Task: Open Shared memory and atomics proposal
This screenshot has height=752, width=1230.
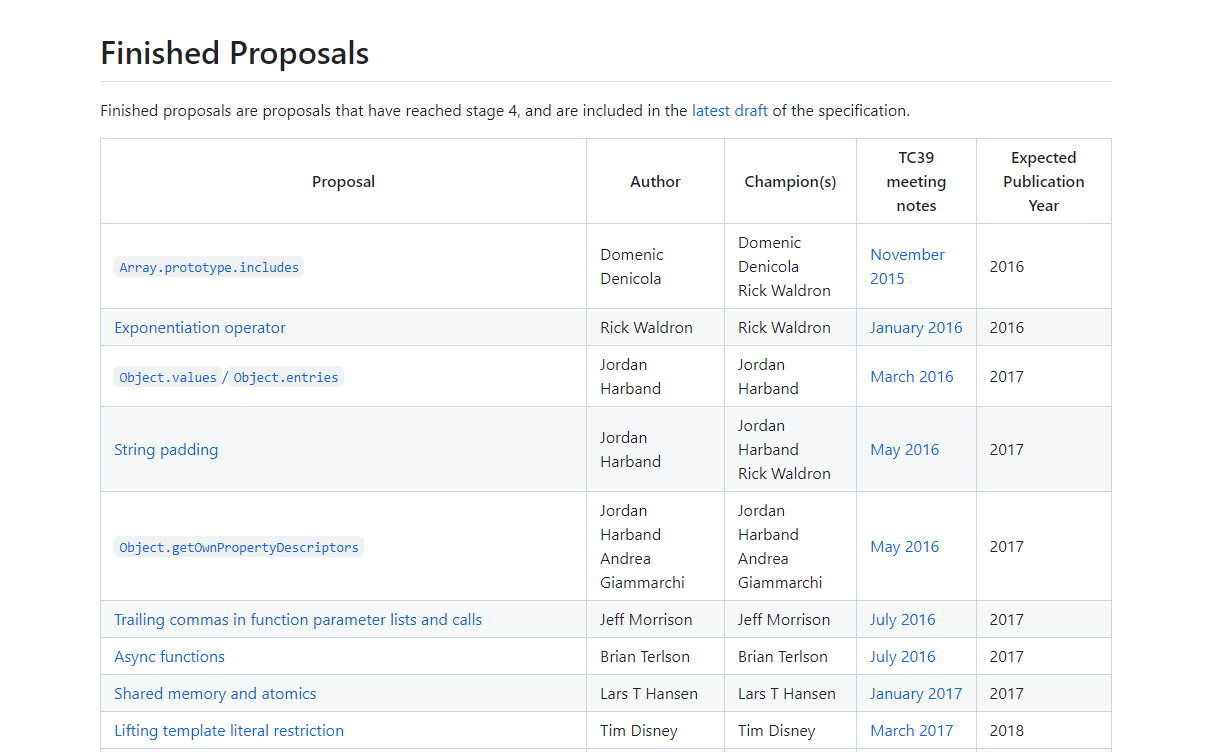Action: click(214, 694)
